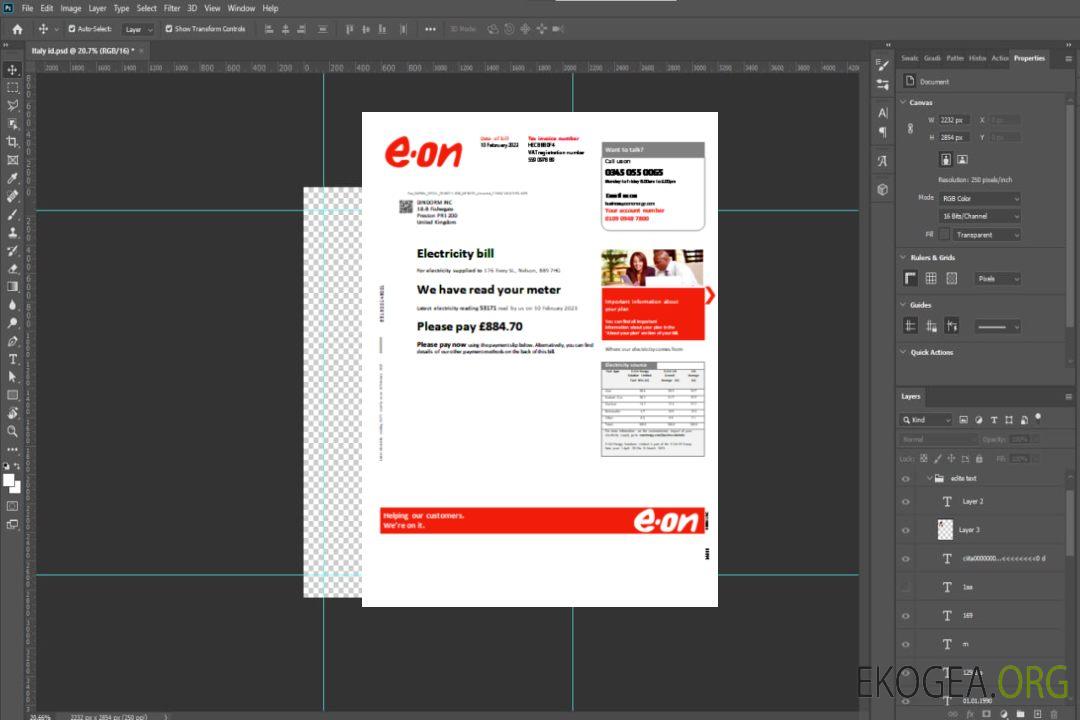Screen dimensions: 1080x720
Task: Click the canvas width W input field
Action: click(954, 120)
